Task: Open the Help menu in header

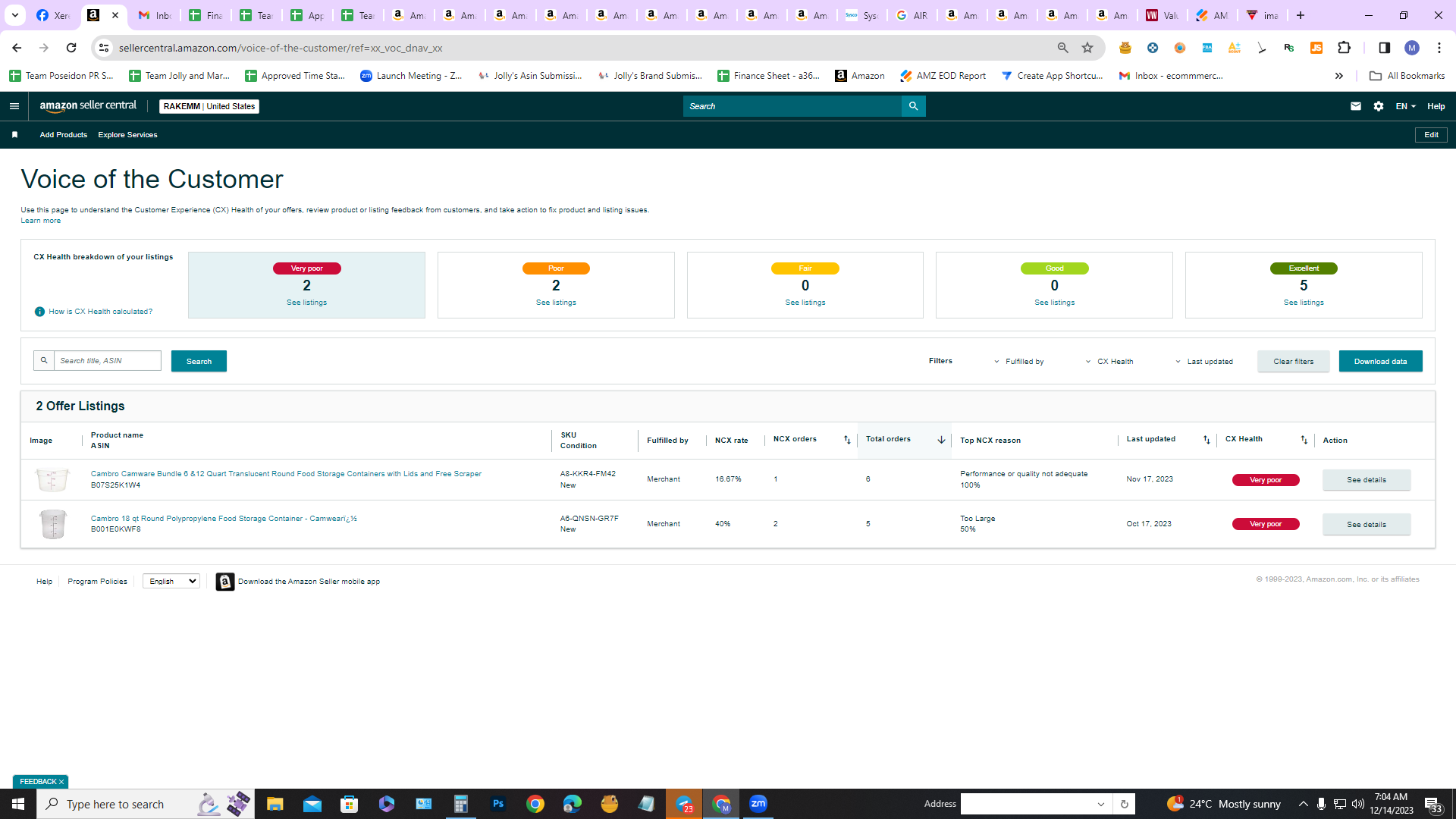Action: pyautogui.click(x=1436, y=106)
